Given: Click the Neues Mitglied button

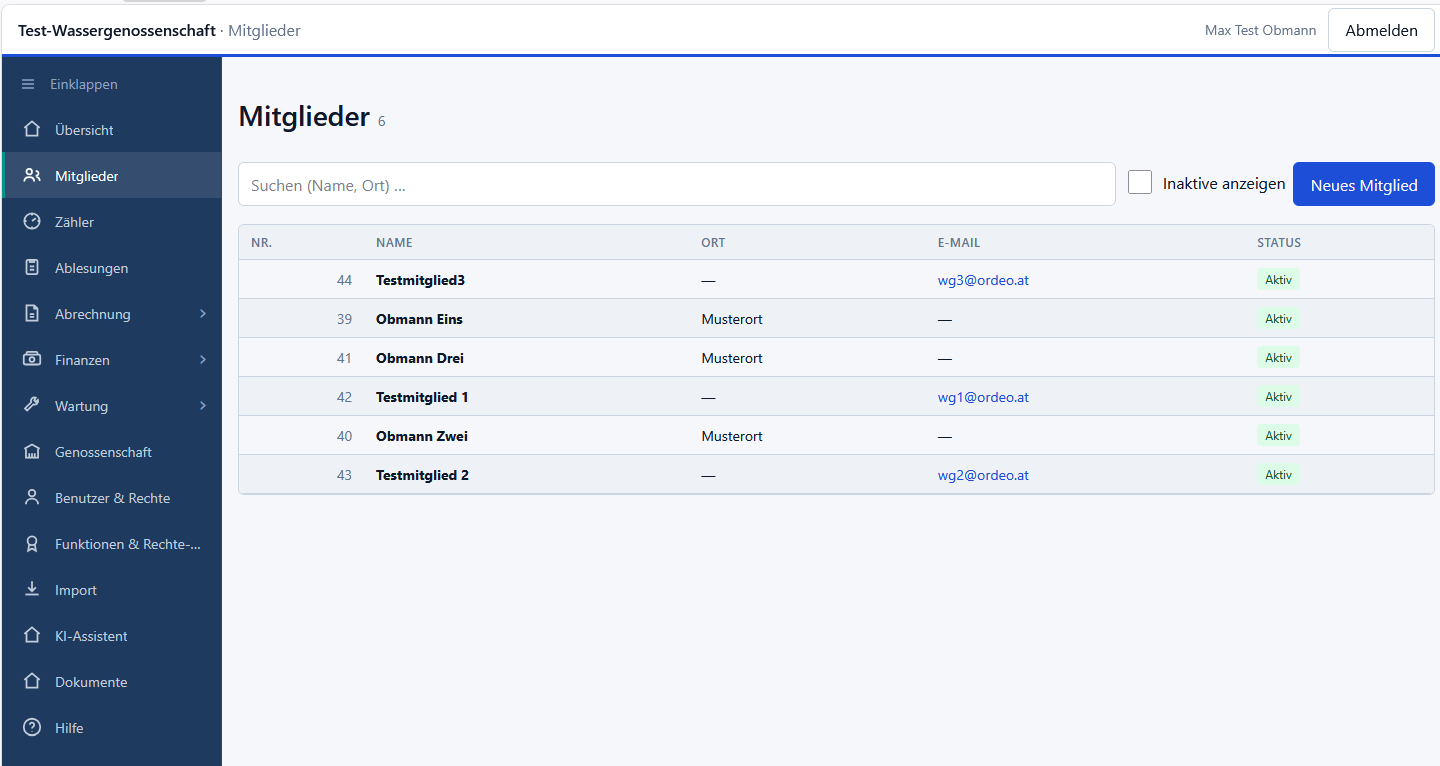Looking at the screenshot, I should [1364, 185].
